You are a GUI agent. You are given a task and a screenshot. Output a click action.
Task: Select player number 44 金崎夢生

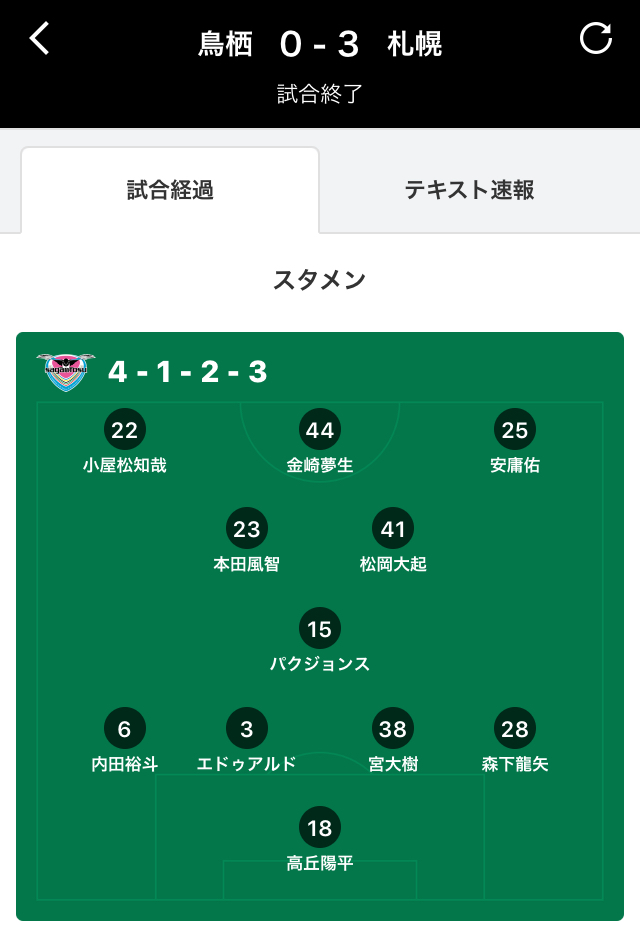(320, 442)
